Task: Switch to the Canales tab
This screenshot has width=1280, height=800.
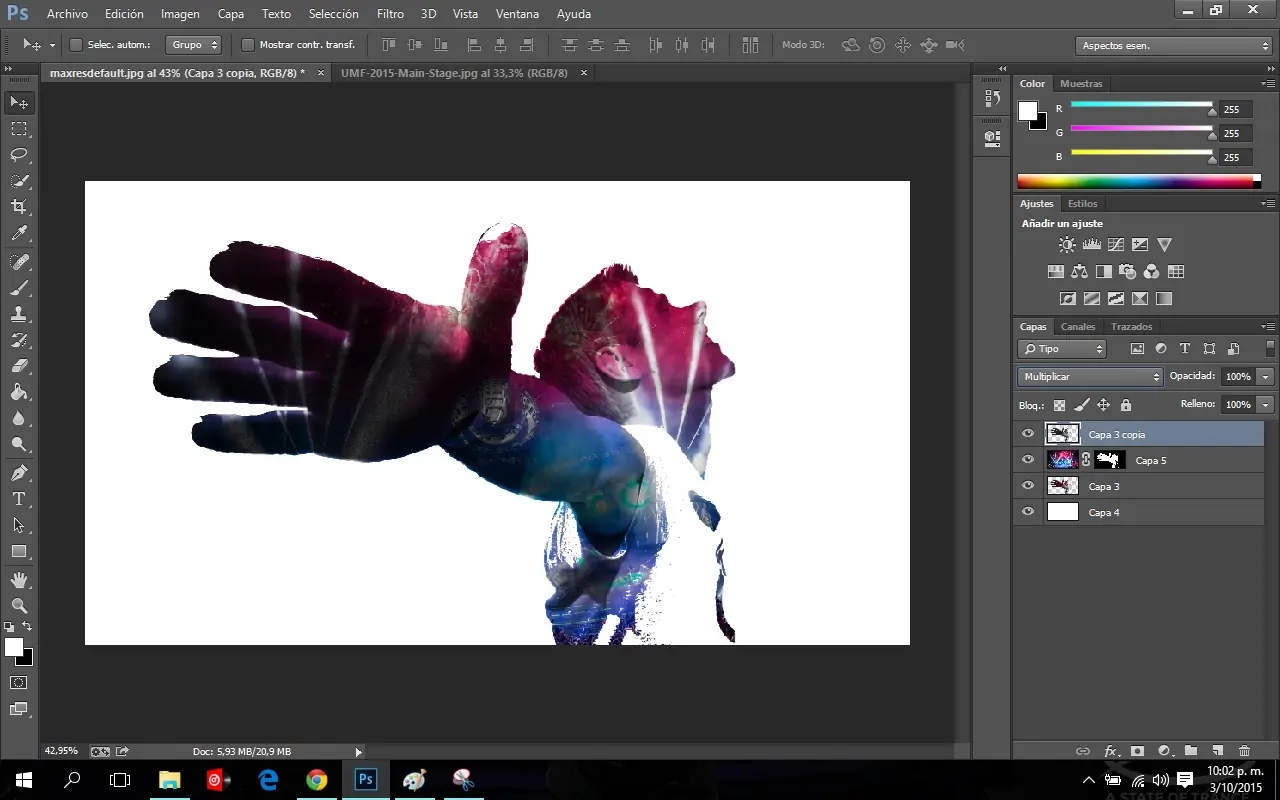Action: [1078, 326]
